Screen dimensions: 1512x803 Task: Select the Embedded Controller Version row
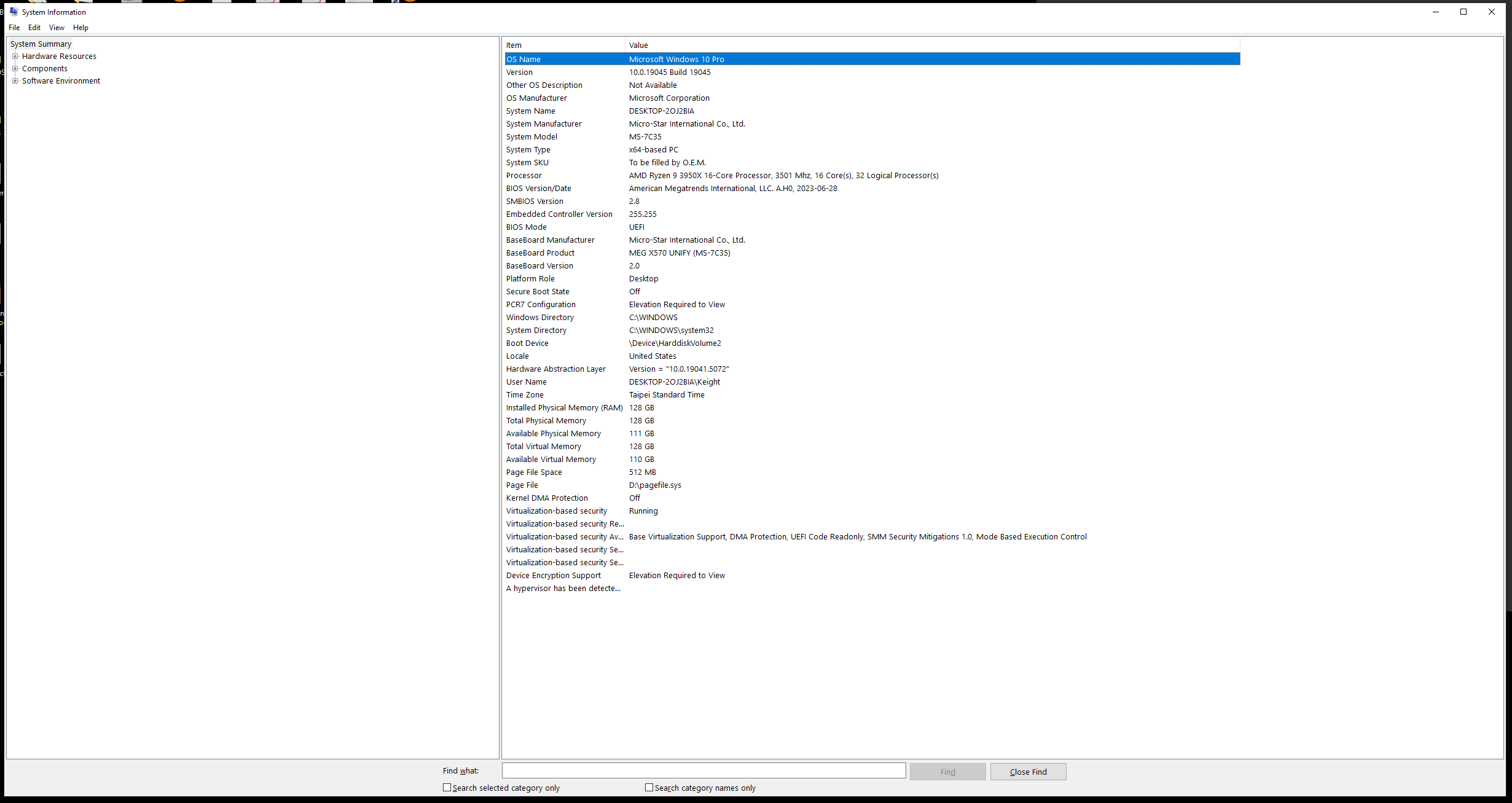[872, 214]
